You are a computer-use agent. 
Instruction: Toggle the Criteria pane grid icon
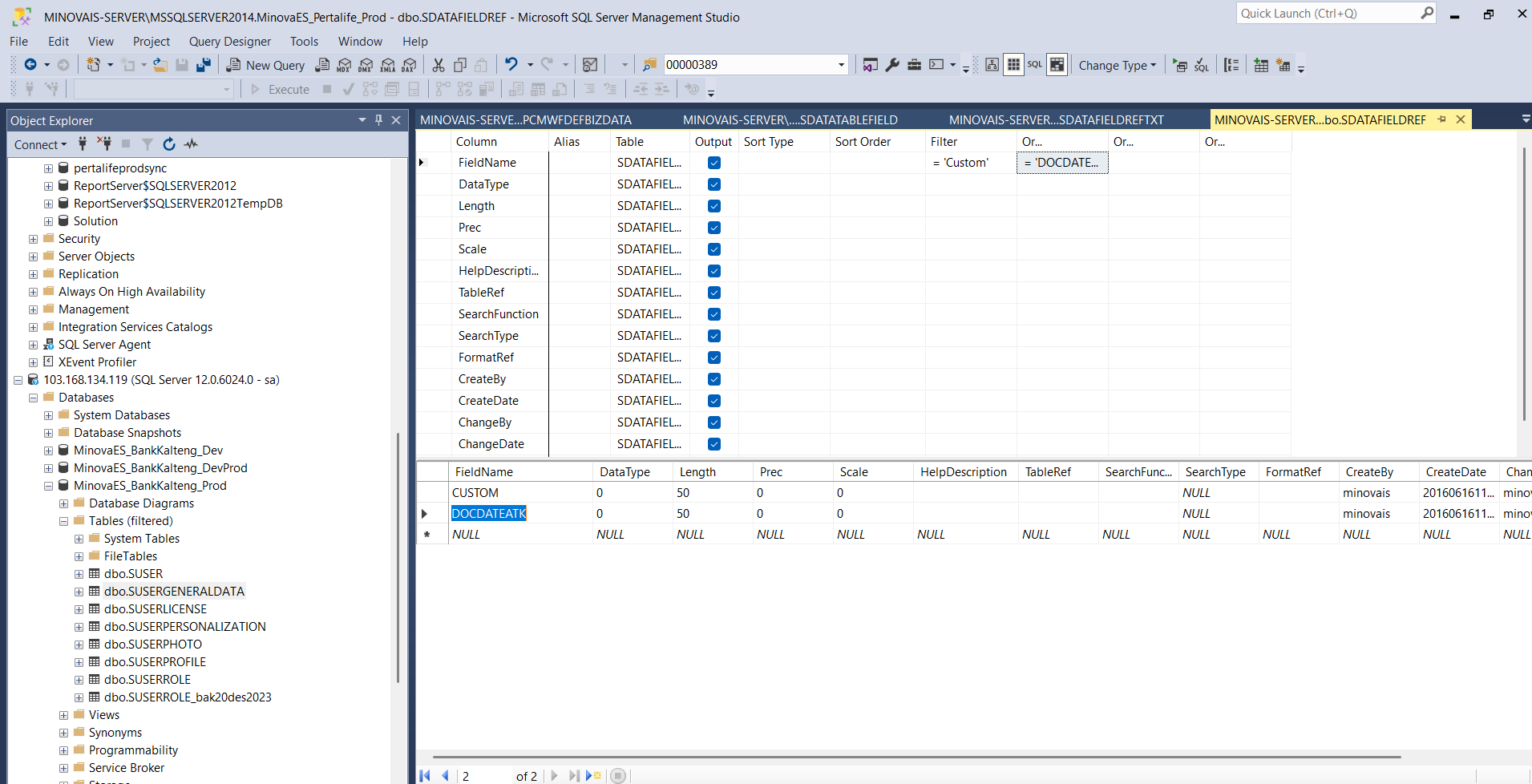[x=1014, y=65]
